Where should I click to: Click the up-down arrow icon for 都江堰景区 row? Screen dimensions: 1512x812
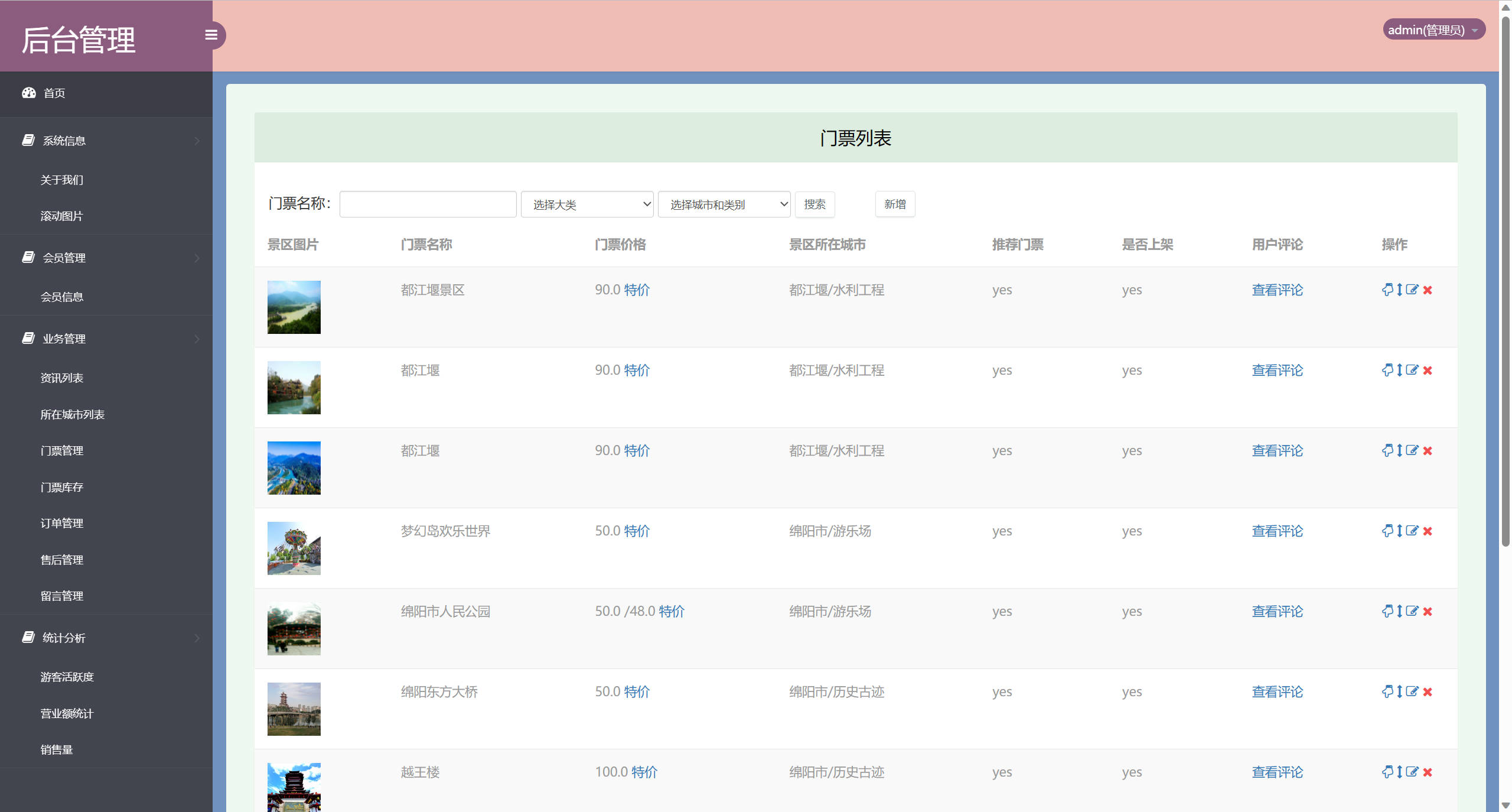pos(1399,290)
